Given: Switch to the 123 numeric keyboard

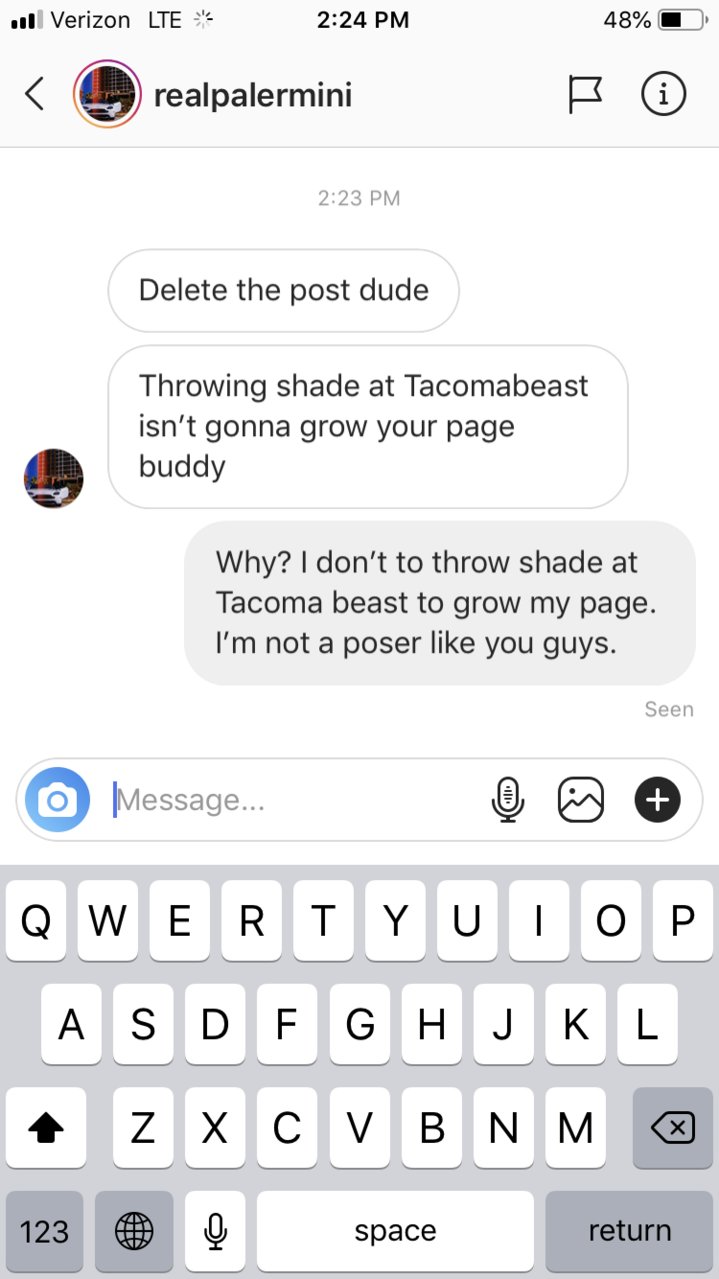Looking at the screenshot, I should pos(45,1231).
